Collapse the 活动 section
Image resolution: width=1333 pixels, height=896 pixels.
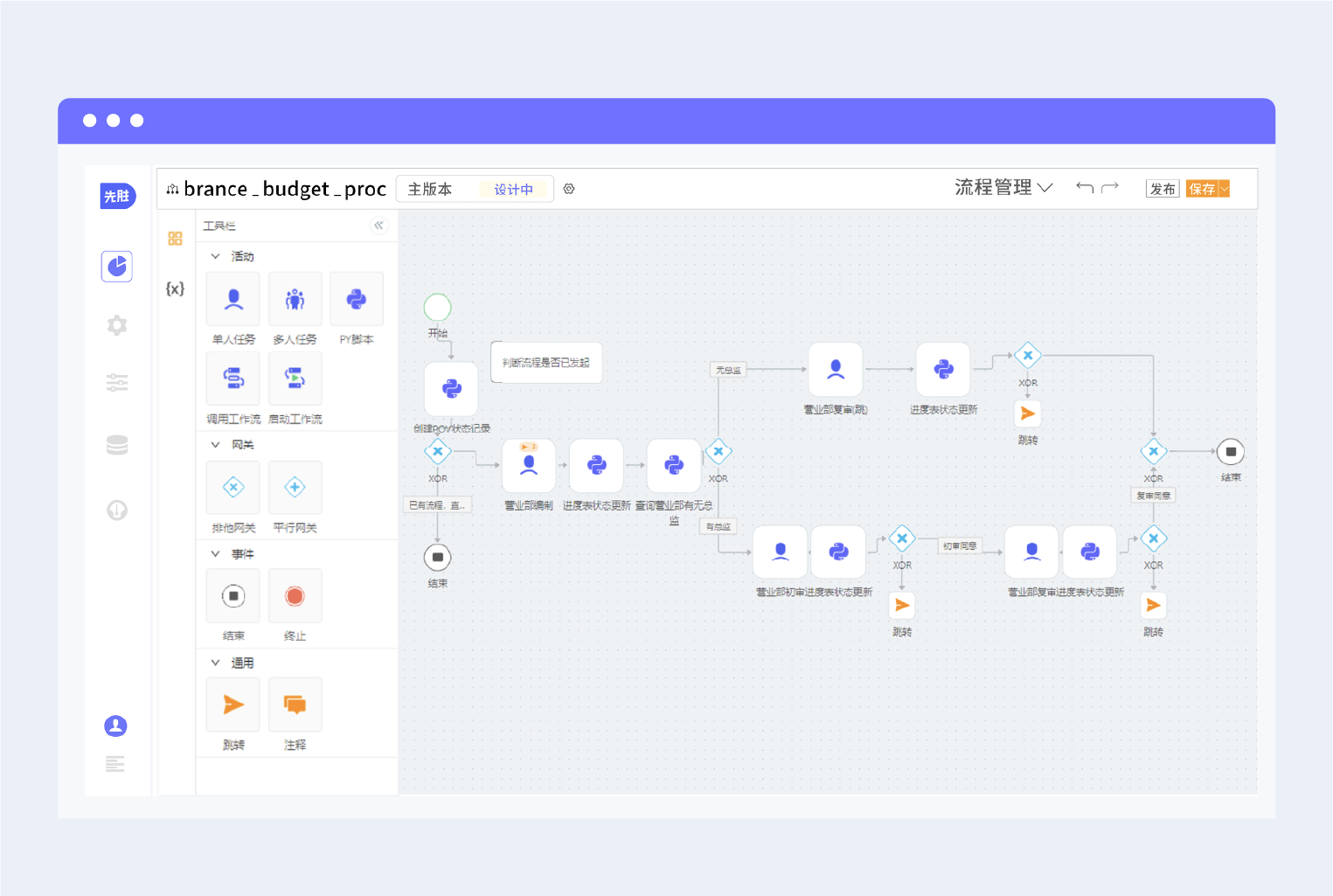pos(215,256)
